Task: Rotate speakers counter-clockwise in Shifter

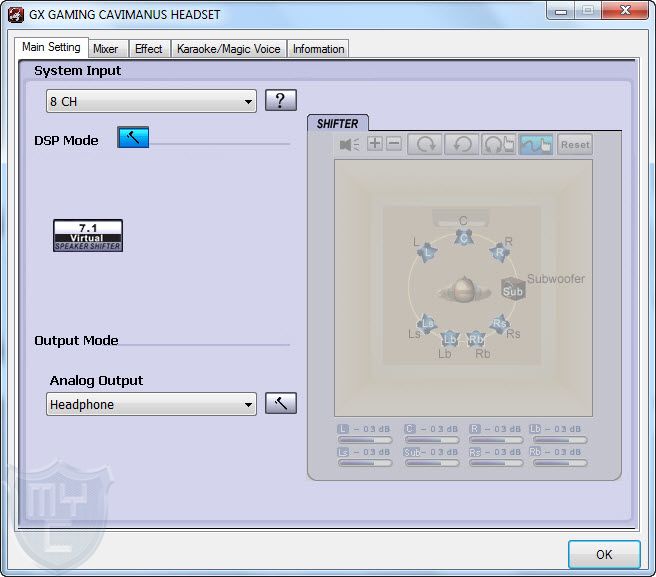Action: 461,144
